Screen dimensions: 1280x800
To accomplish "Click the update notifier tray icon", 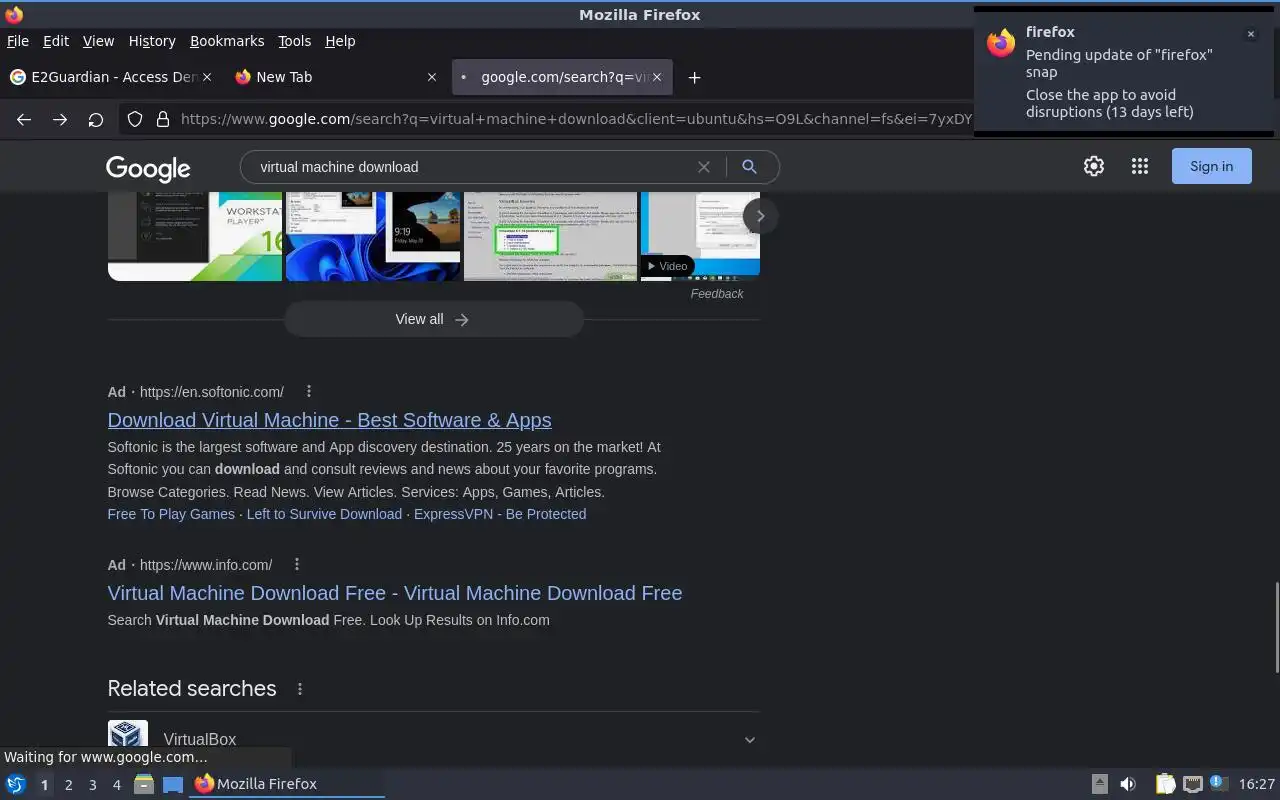I will 1218,783.
